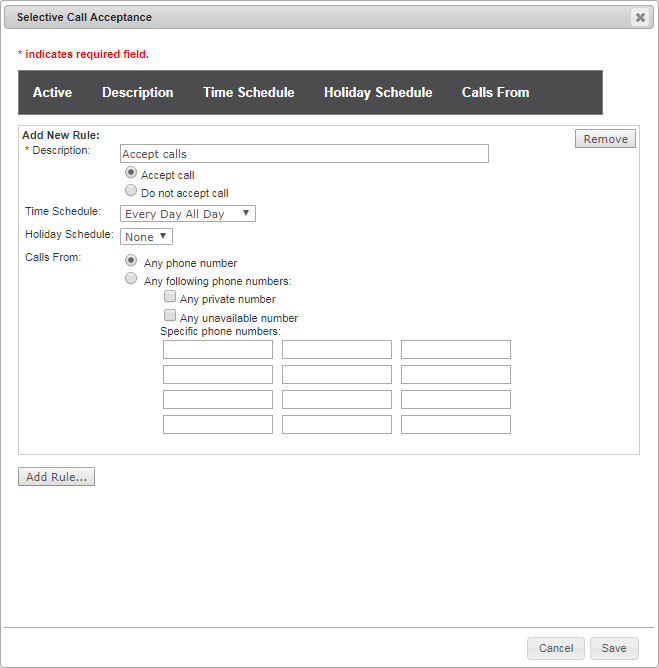This screenshot has height=668, width=659.
Task: Click the bottom-left phone number field
Action: pyautogui.click(x=218, y=425)
